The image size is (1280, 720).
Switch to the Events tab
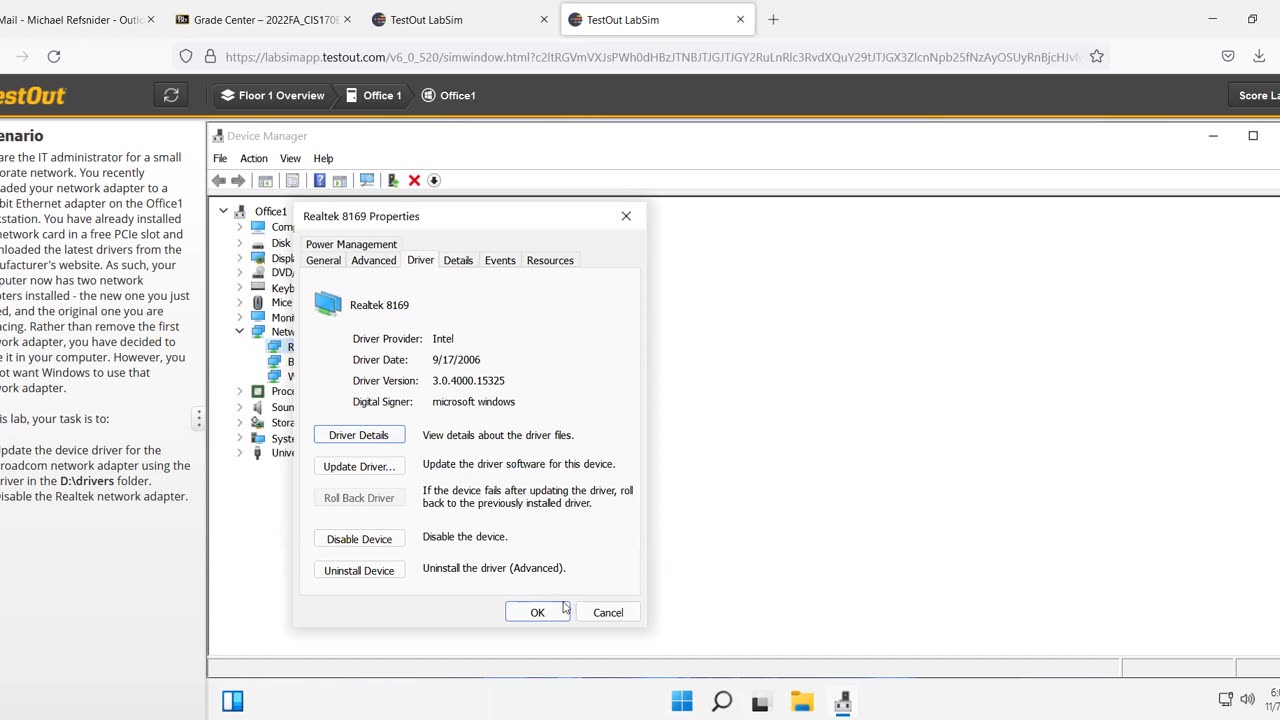pyautogui.click(x=500, y=260)
